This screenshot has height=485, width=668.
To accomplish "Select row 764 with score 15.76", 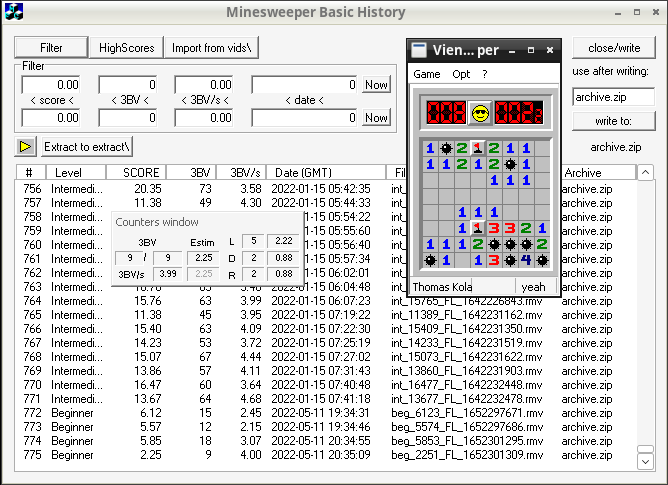I will tap(326, 300).
